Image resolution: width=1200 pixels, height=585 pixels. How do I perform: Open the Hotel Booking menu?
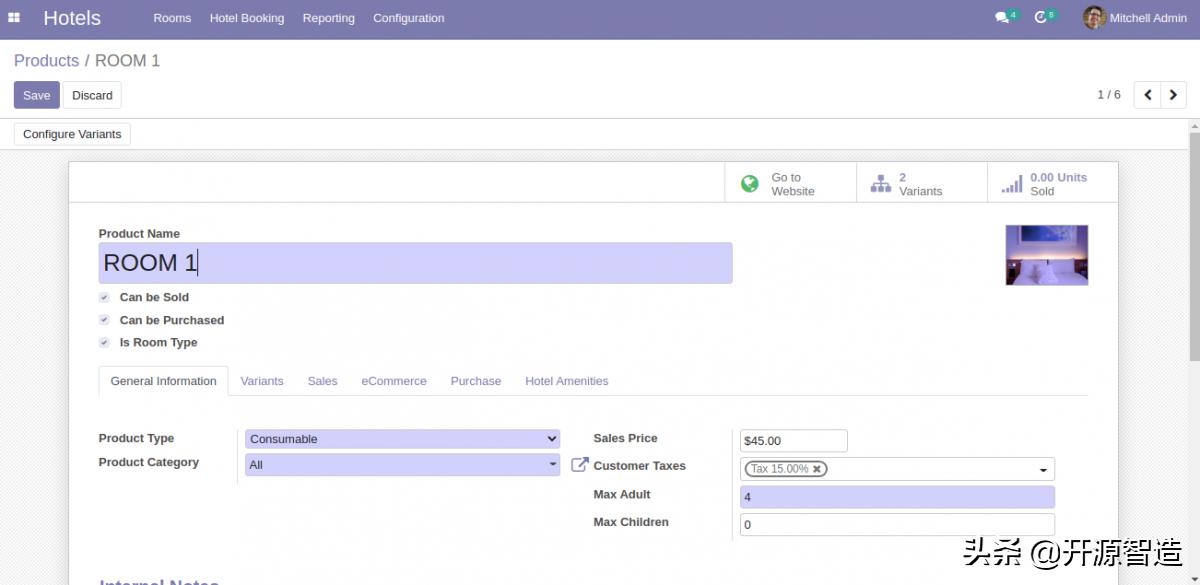246,18
